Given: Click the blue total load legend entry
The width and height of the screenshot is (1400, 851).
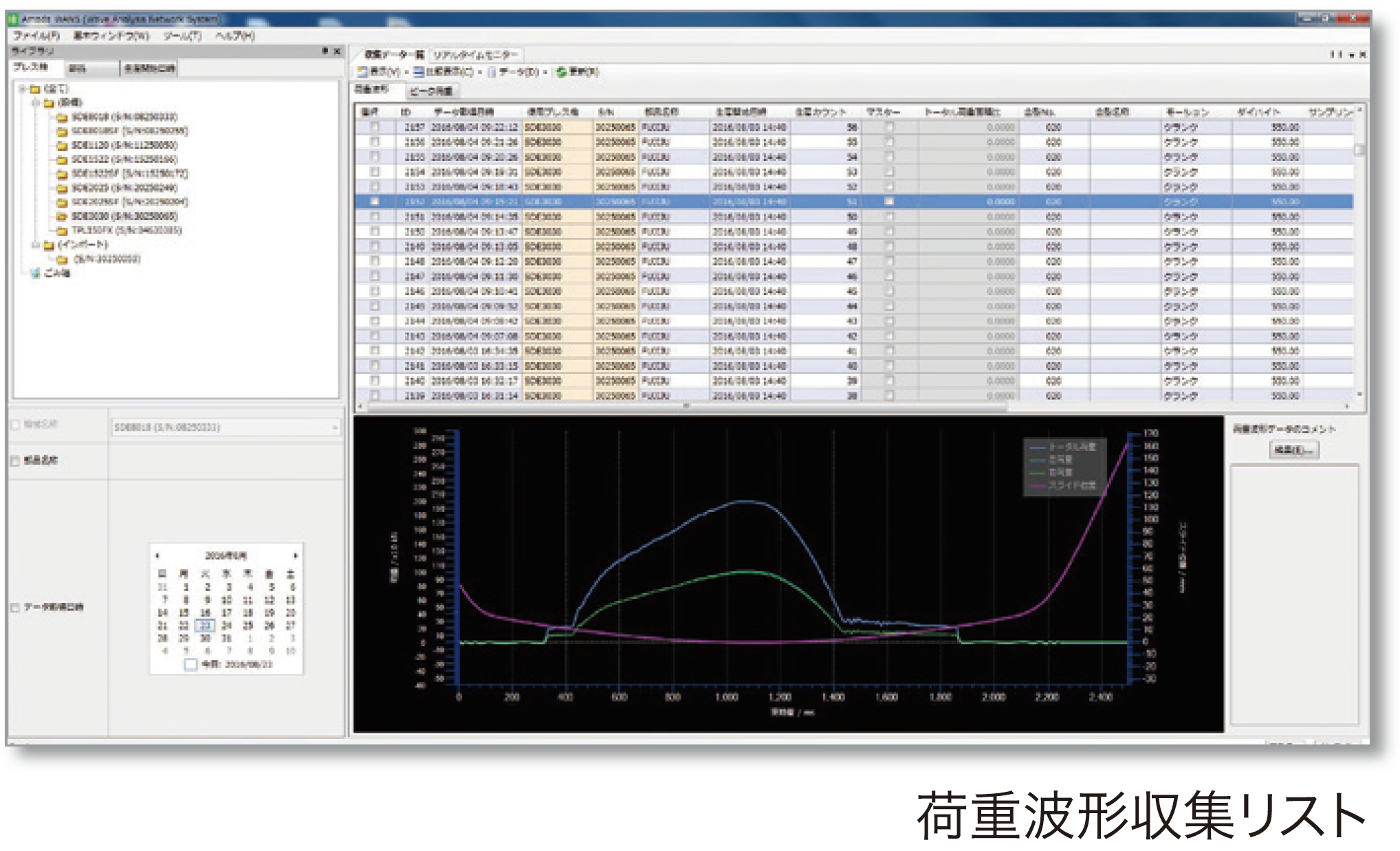Looking at the screenshot, I should pos(1062,447).
